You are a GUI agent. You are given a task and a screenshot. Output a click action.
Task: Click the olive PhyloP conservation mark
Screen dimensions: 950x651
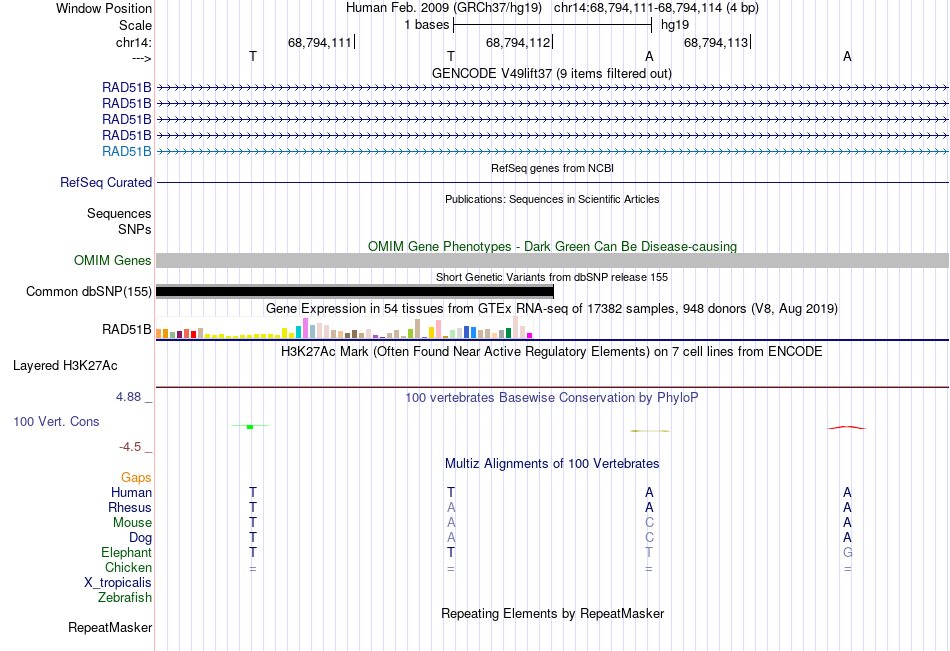click(x=650, y=431)
